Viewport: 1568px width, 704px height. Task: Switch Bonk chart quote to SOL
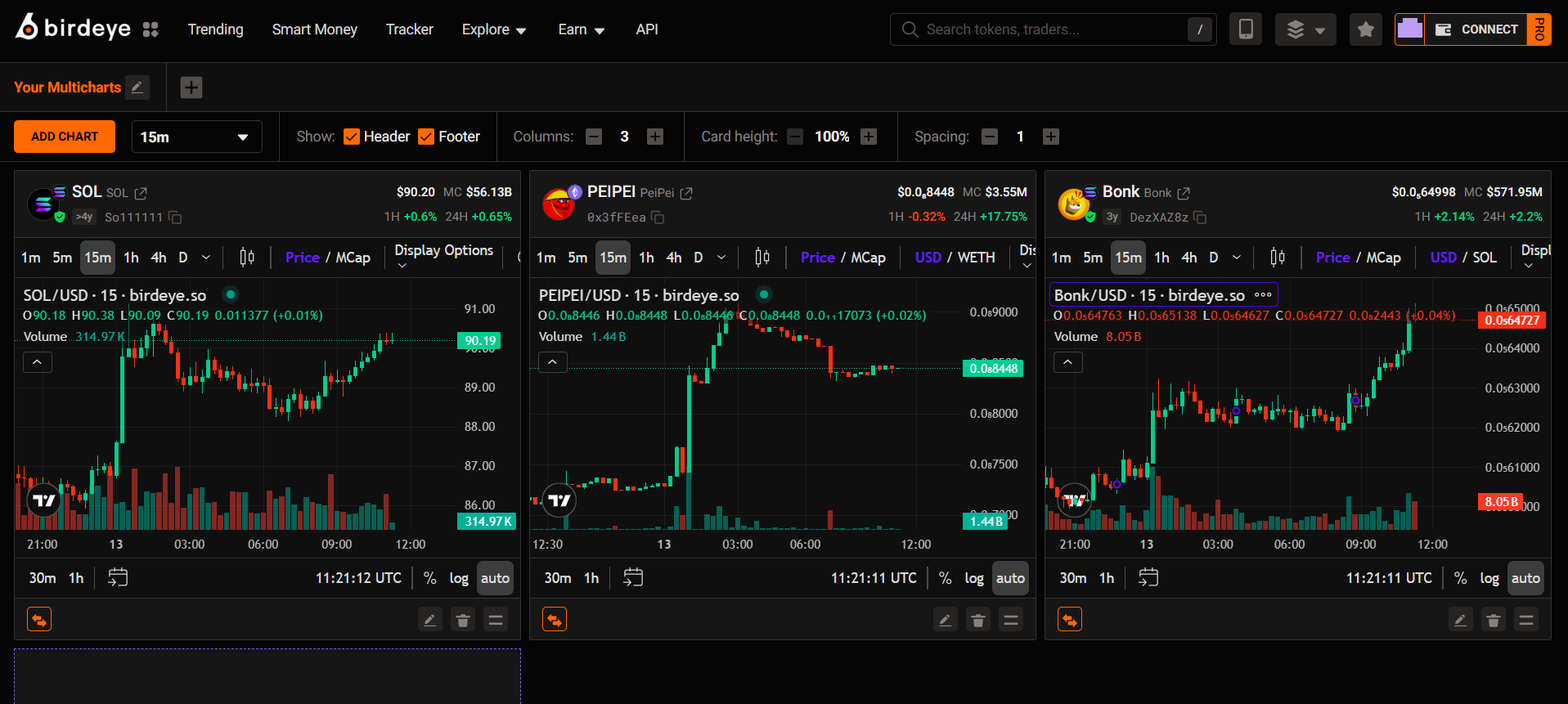point(1485,258)
